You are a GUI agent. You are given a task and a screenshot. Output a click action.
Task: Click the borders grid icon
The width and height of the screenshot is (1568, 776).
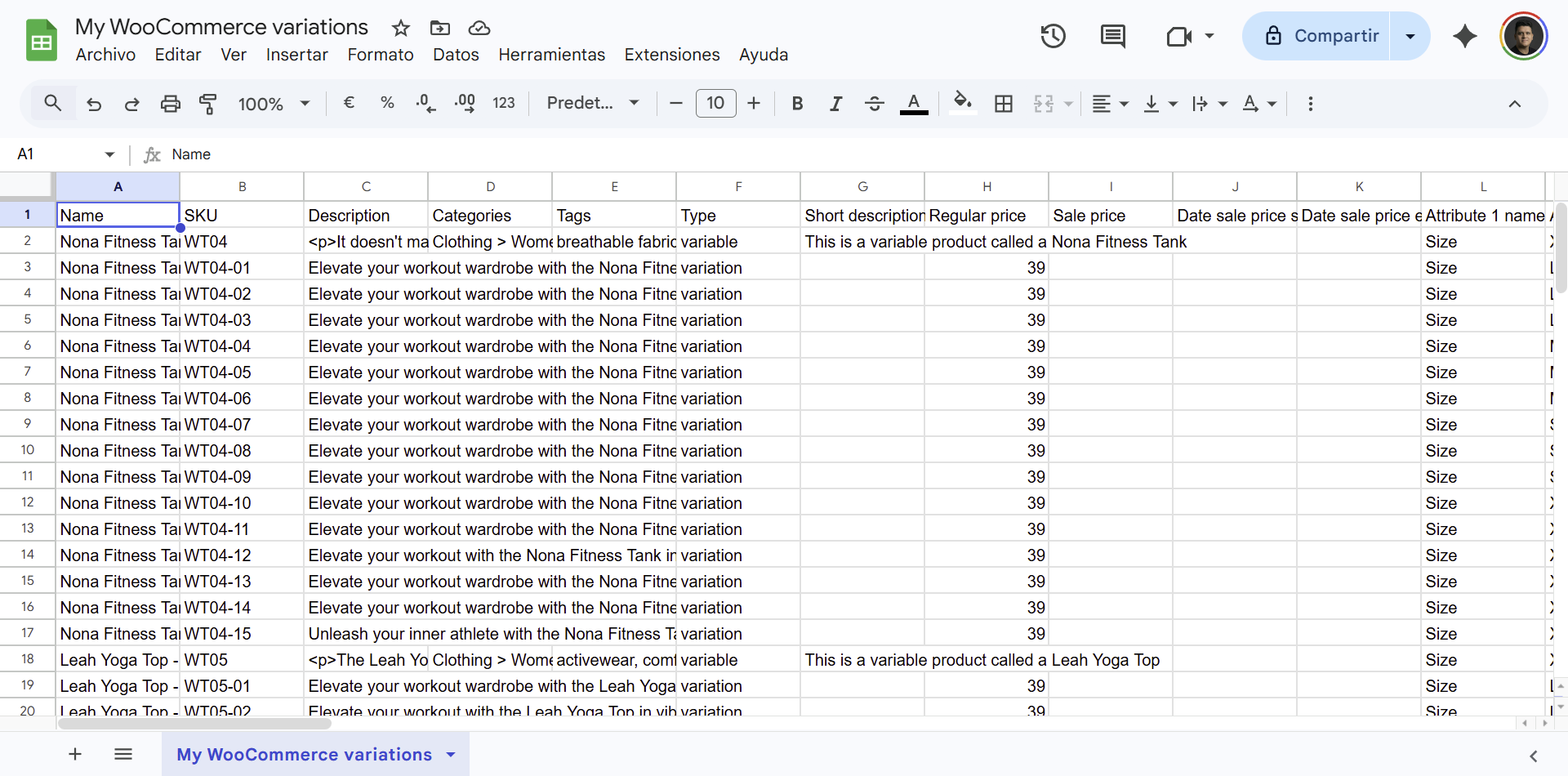1004,104
